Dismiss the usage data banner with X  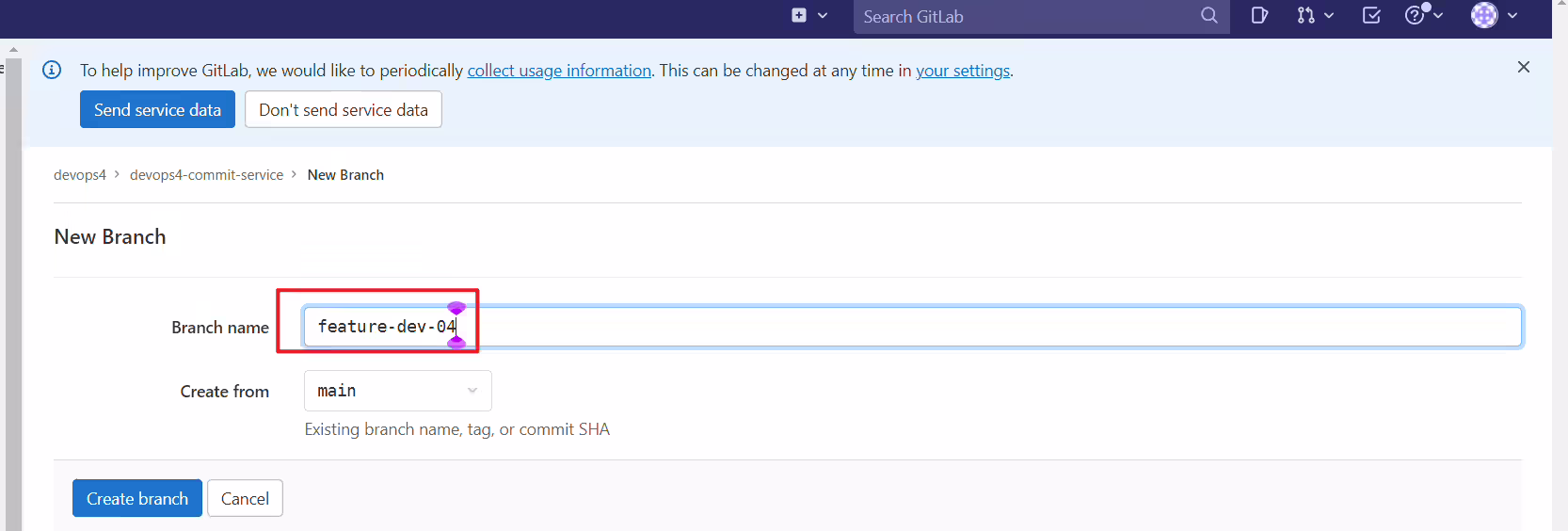1524,67
